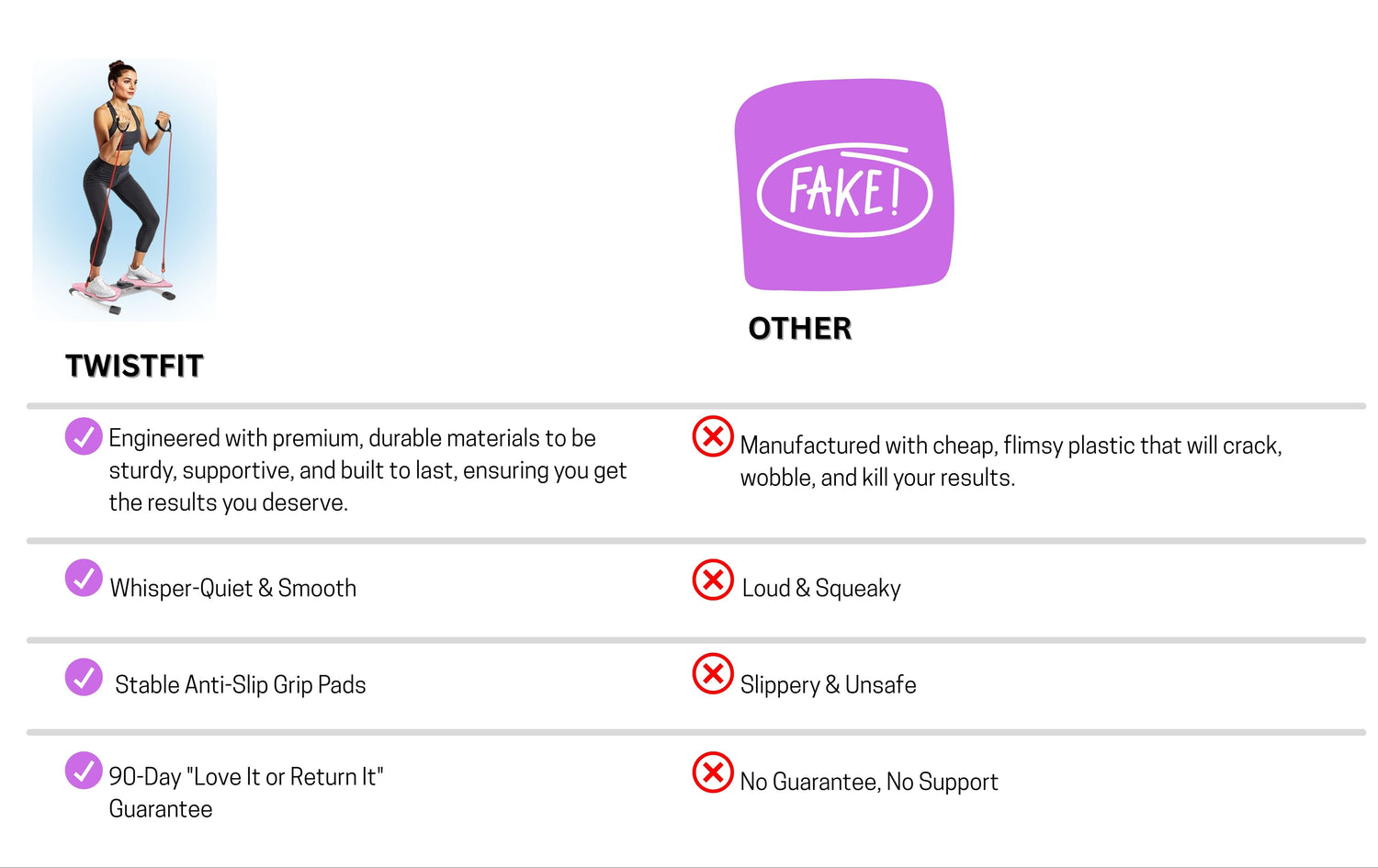Image resolution: width=1378 pixels, height=868 pixels.
Task: Click the purple checkmark next to 90-Day Guarantee
Action: [84, 771]
